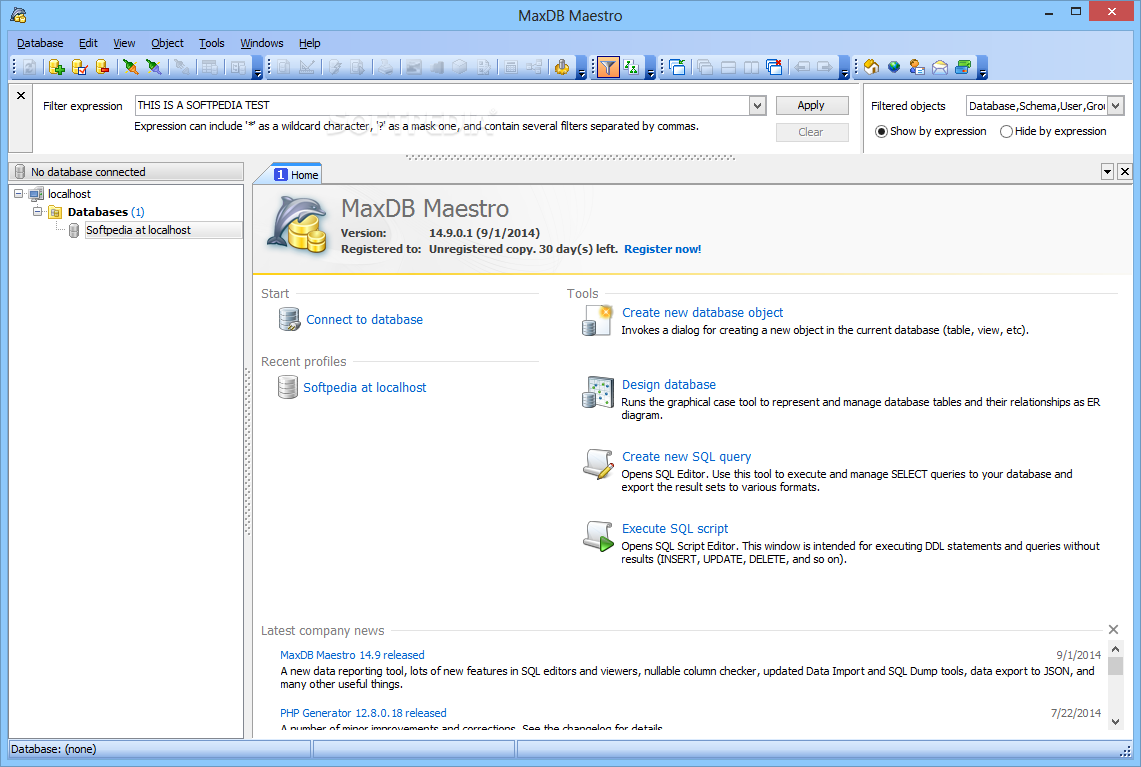Click the Remove database profile icon
The width and height of the screenshot is (1141, 767).
103,68
